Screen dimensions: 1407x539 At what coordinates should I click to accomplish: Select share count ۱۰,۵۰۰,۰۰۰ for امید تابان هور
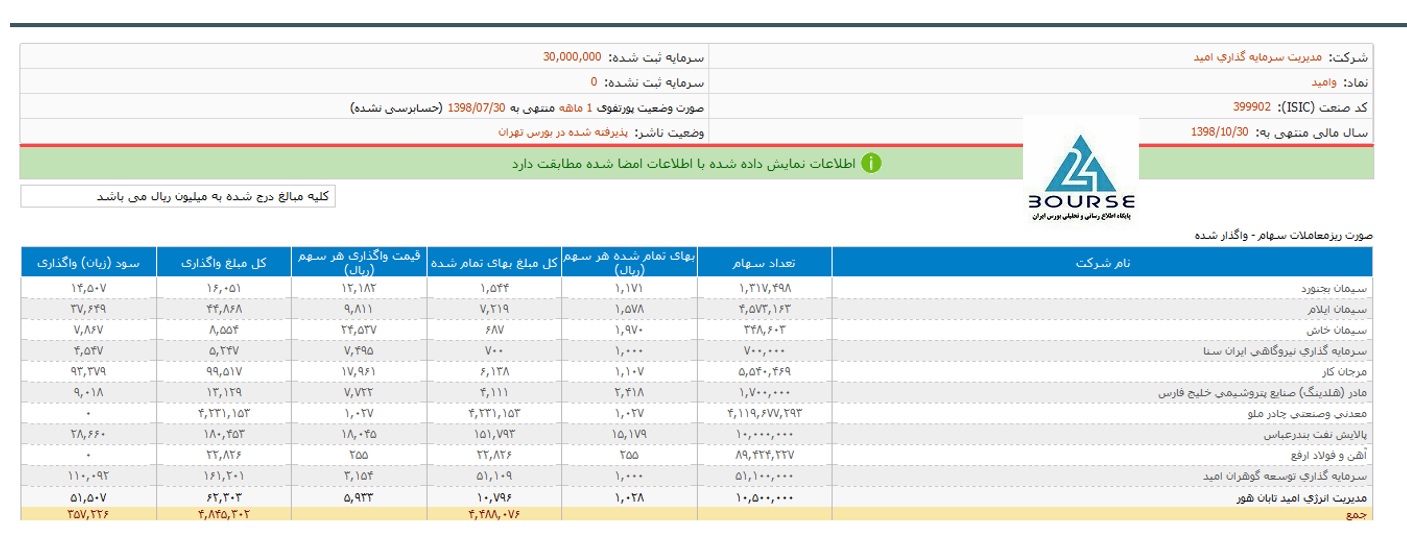pos(764,497)
